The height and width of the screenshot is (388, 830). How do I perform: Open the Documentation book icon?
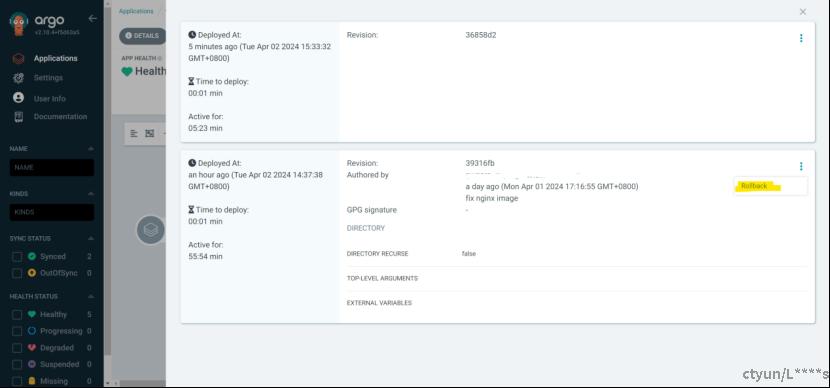pyautogui.click(x=19, y=117)
